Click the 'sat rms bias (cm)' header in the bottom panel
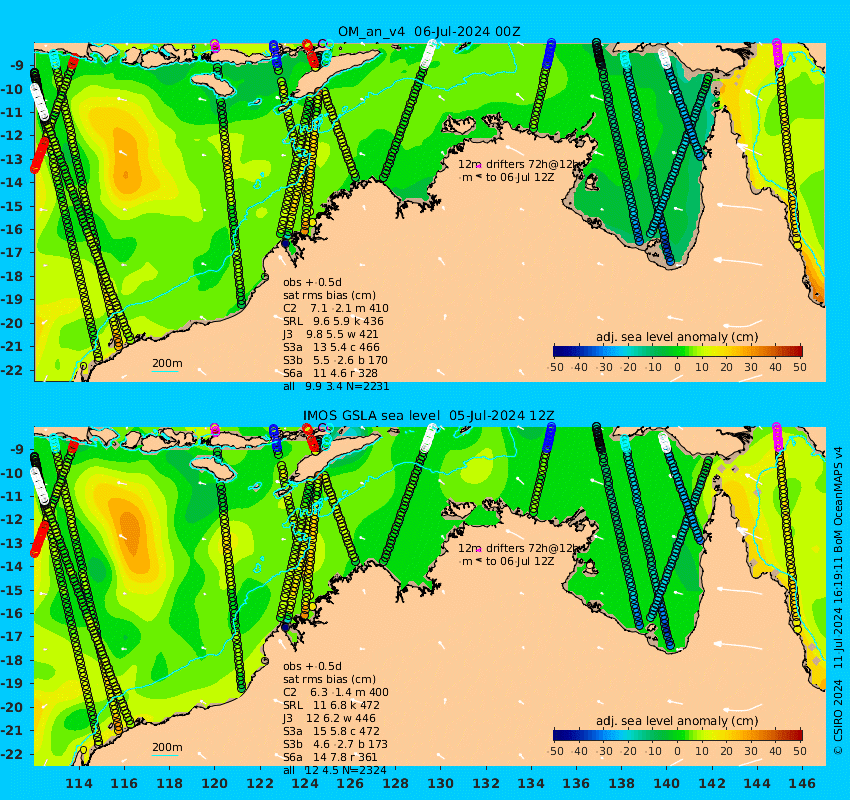This screenshot has height=800, width=850. [x=329, y=680]
